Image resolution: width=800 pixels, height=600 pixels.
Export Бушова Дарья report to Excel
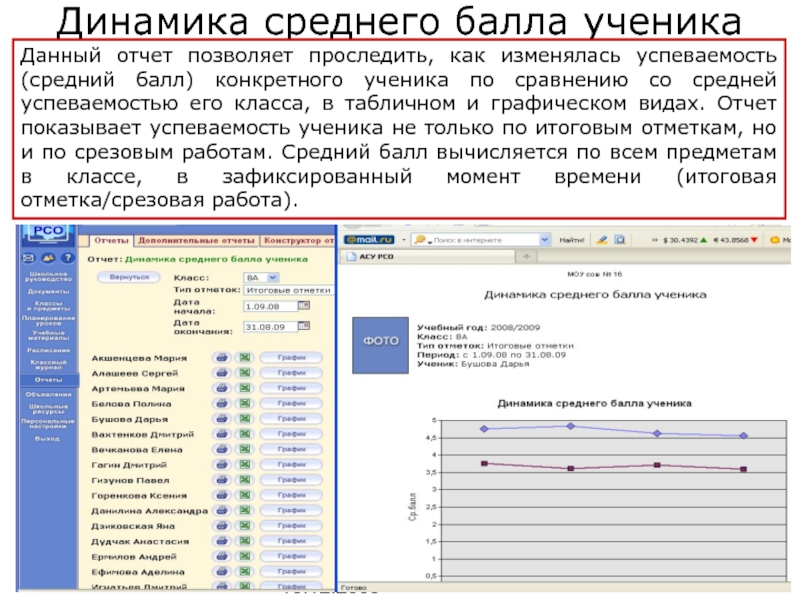click(x=245, y=419)
